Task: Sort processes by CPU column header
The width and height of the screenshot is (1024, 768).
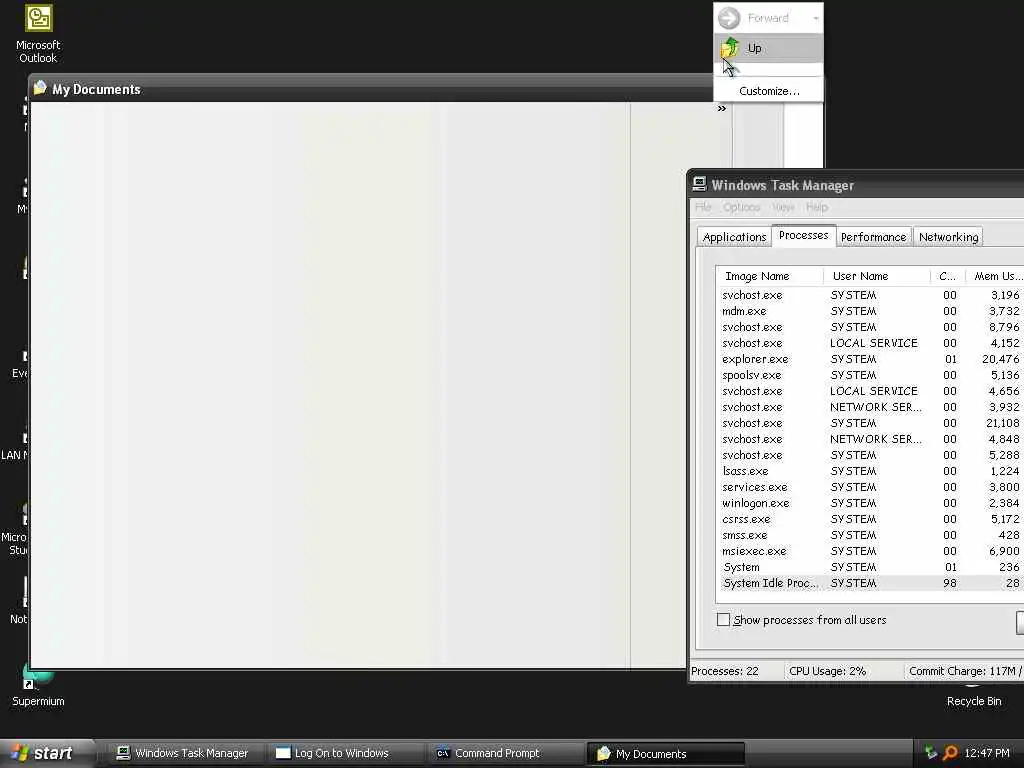Action: pyautogui.click(x=948, y=276)
